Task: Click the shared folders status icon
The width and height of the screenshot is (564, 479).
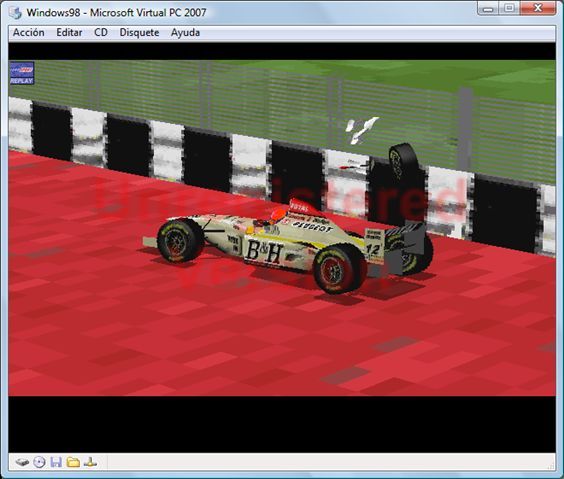Action: pos(73,462)
